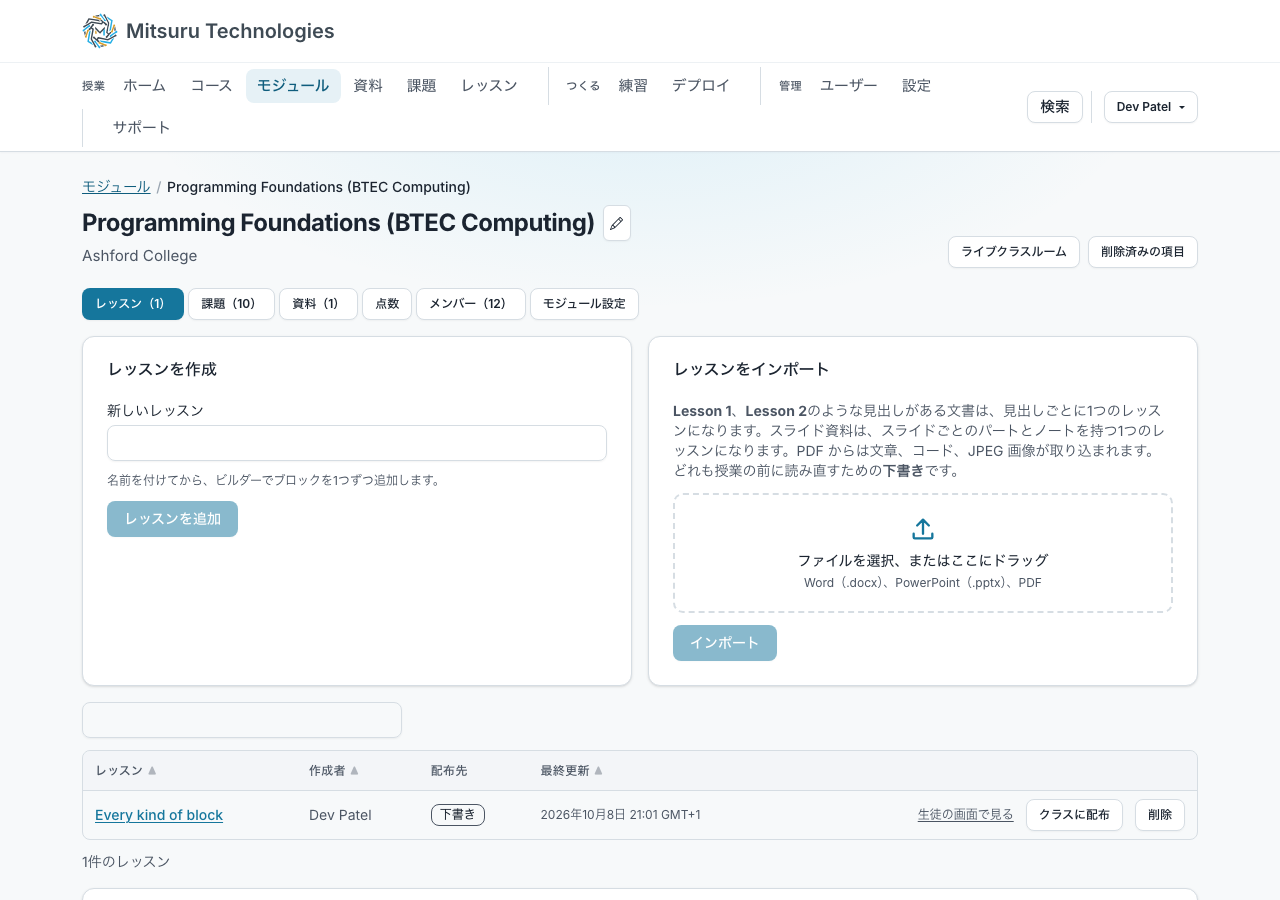The width and height of the screenshot is (1280, 900).
Task: Open the Dev Patel account dropdown
Action: point(1151,107)
